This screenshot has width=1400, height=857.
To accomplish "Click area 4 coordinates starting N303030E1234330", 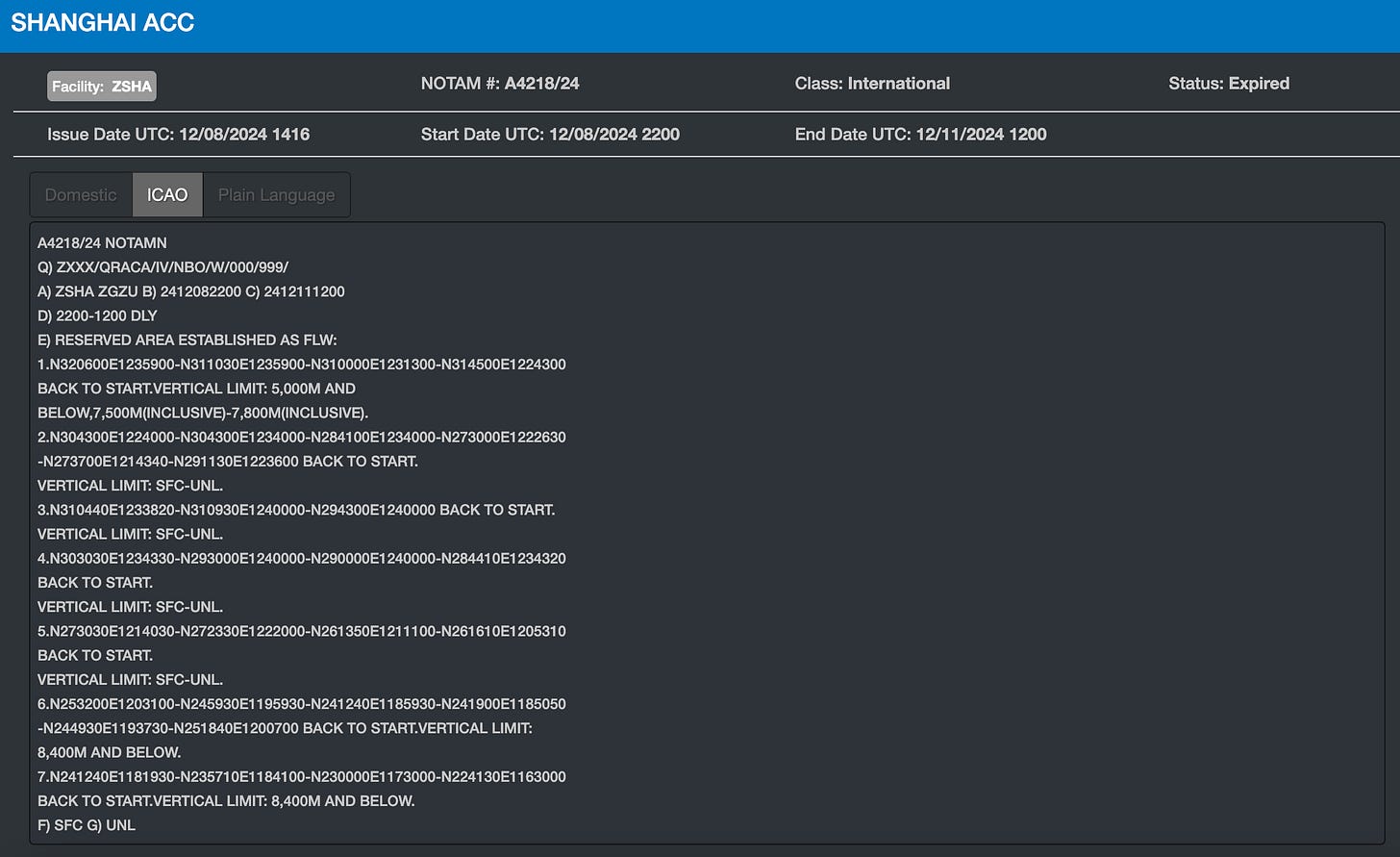I will coord(302,558).
